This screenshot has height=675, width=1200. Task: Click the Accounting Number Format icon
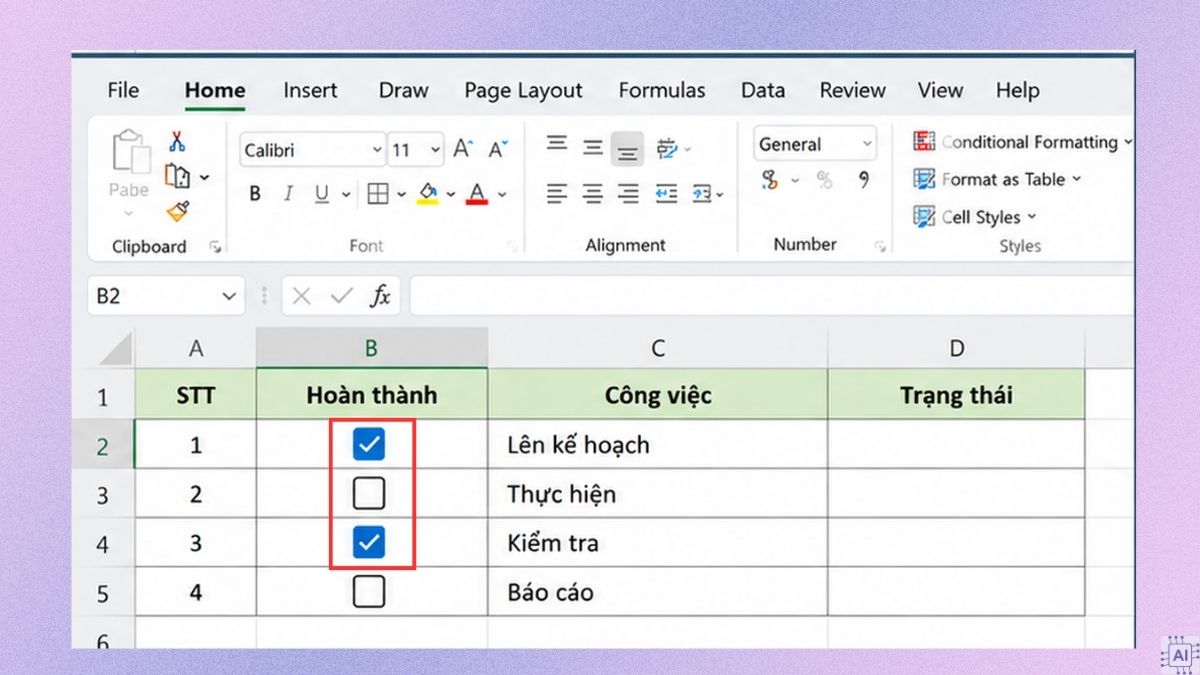coord(770,180)
